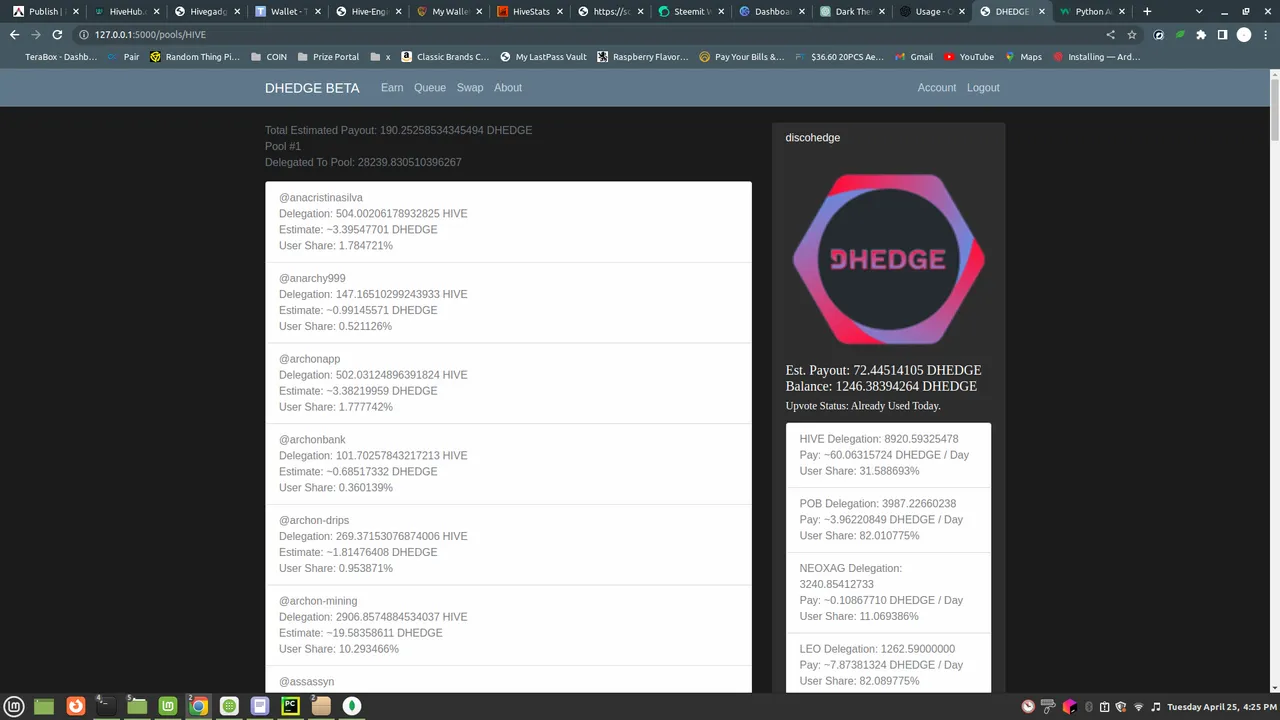Click the taskbar date and time
Image resolution: width=1280 pixels, height=720 pixels.
point(1220,707)
